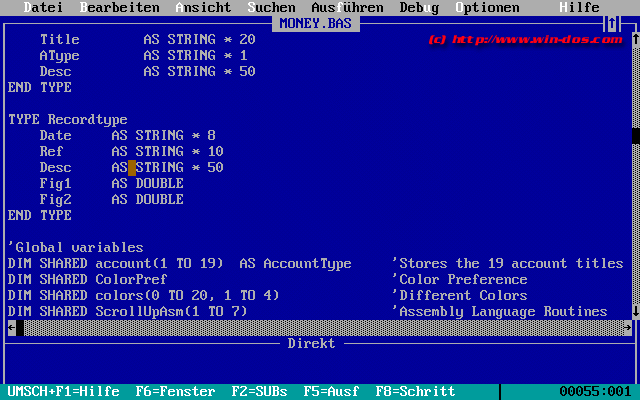Open the Hilfe menu

point(579,7)
